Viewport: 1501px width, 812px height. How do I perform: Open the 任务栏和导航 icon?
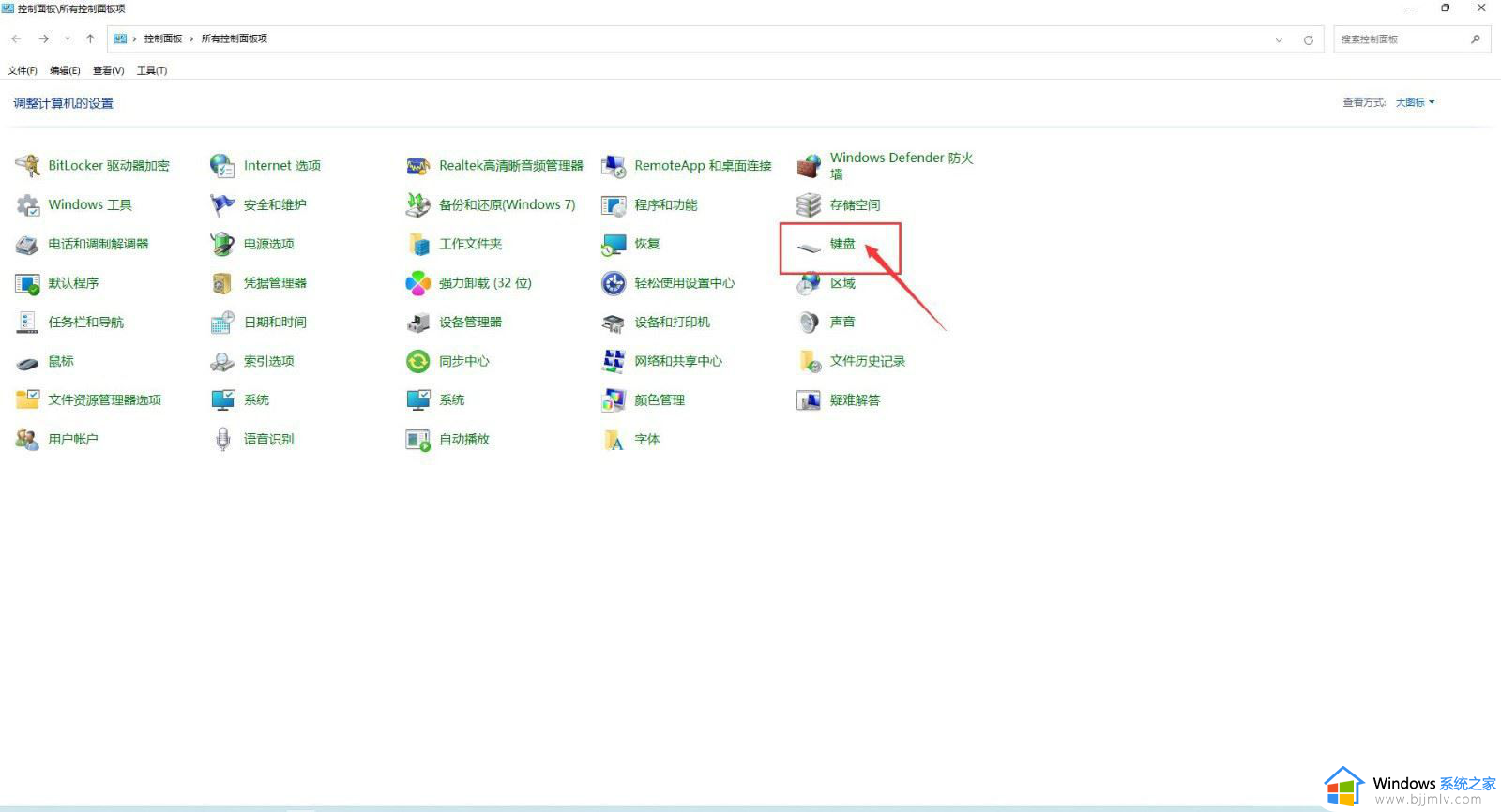28,323
